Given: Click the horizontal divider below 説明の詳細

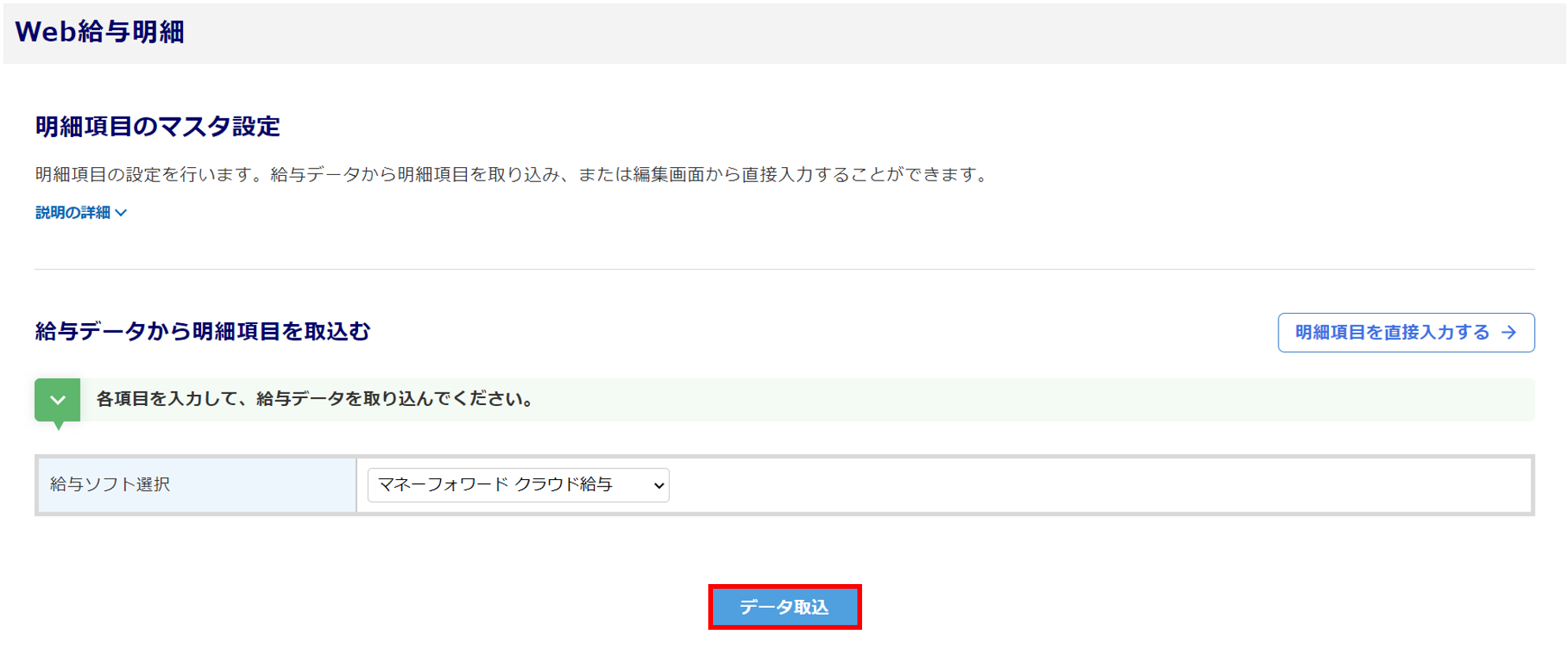Looking at the screenshot, I should (784, 269).
